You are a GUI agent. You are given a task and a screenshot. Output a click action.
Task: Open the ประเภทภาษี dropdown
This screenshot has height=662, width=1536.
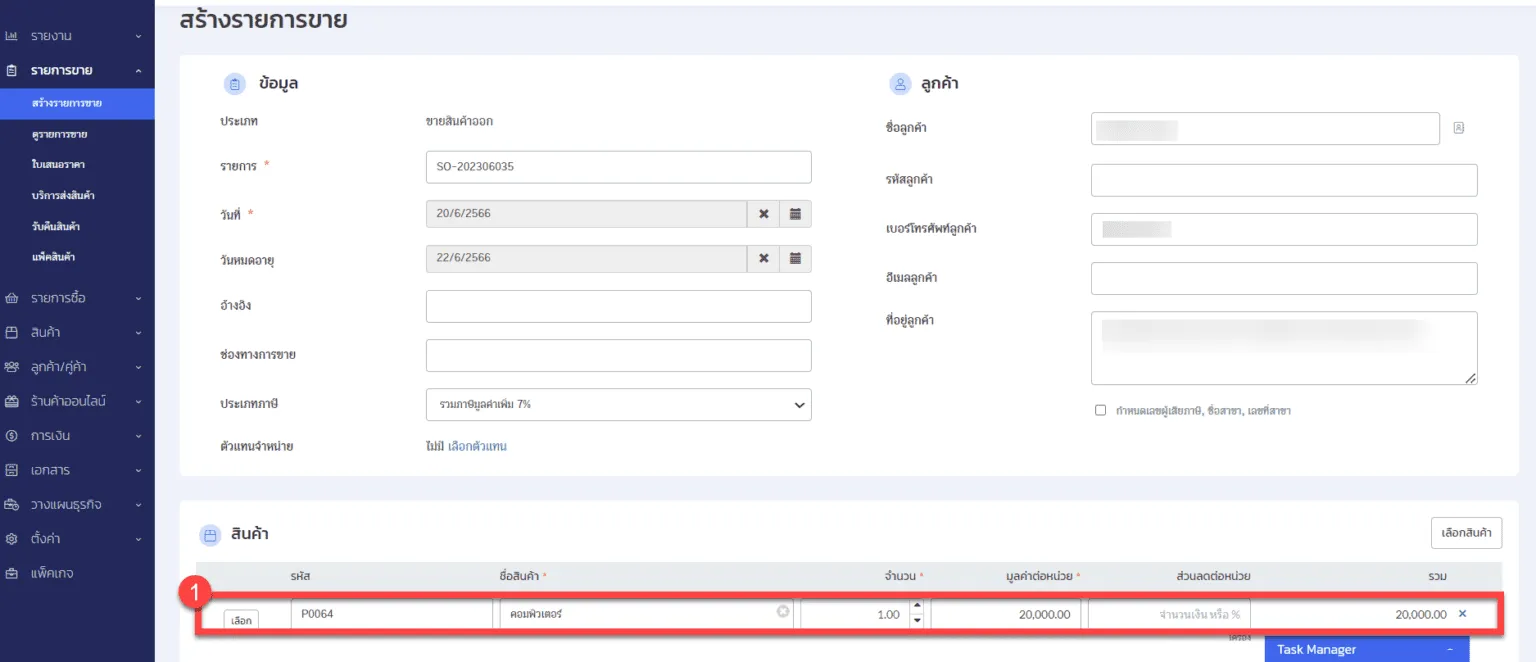coord(618,405)
